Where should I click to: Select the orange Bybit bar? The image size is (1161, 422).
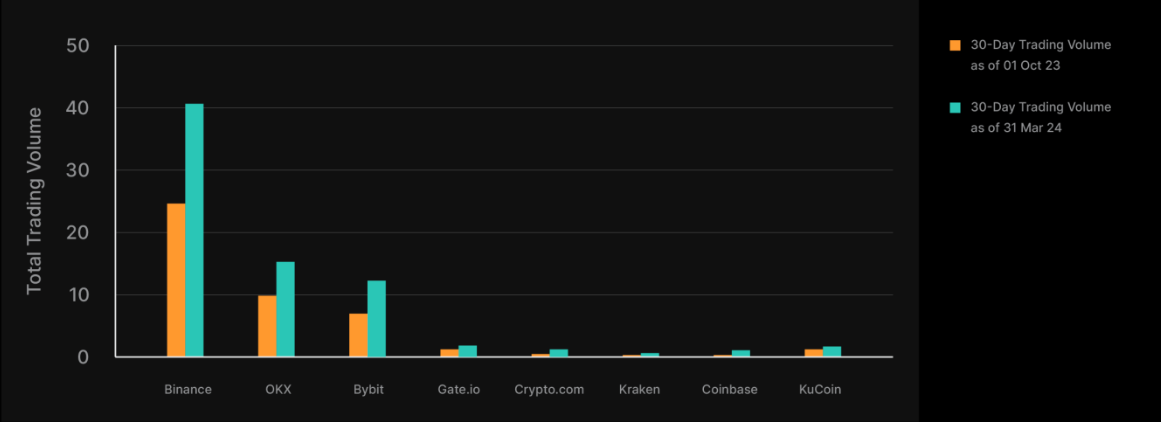pos(358,335)
